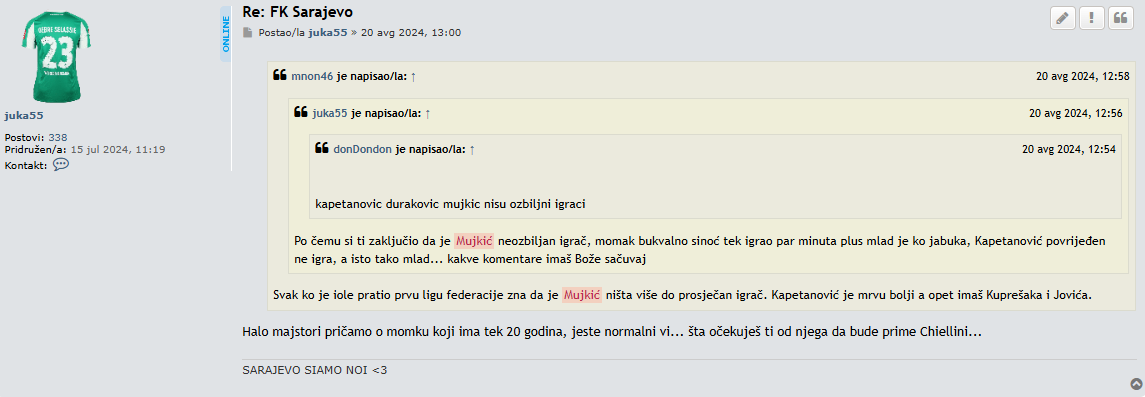The width and height of the screenshot is (1145, 397).
Task: Jump to top with arrow icon
Action: tap(1136, 384)
